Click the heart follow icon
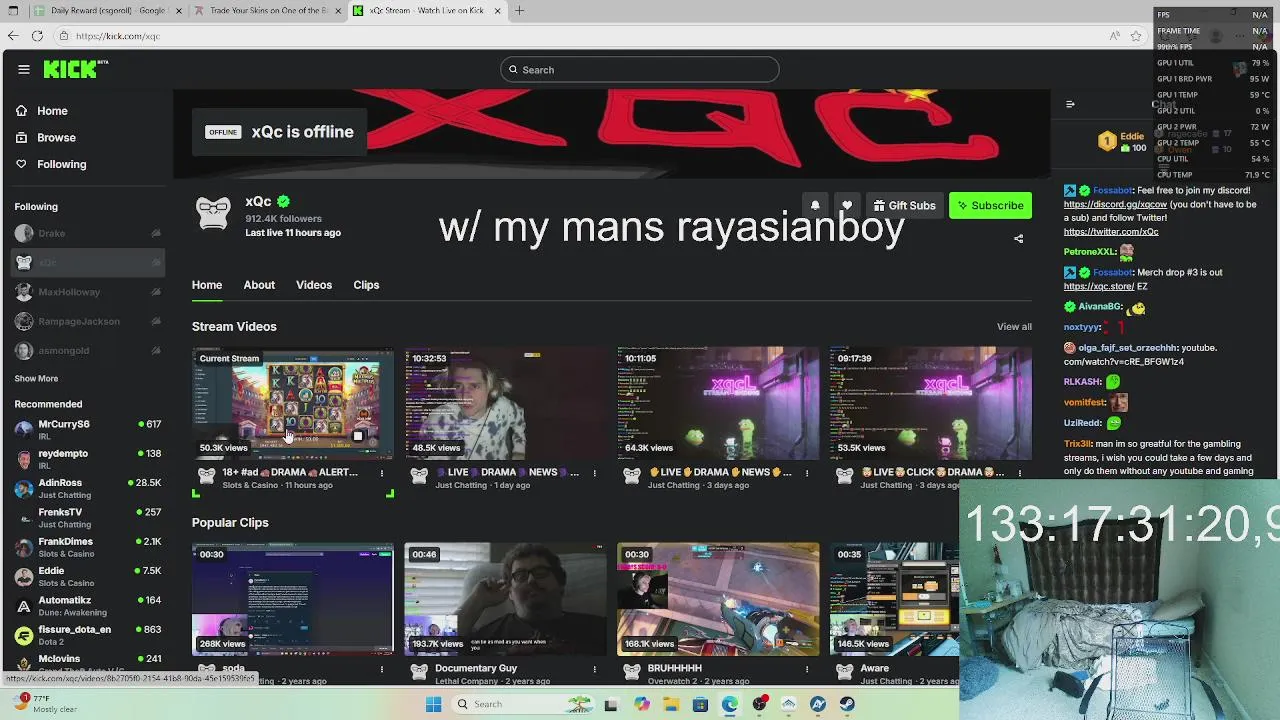 point(847,206)
